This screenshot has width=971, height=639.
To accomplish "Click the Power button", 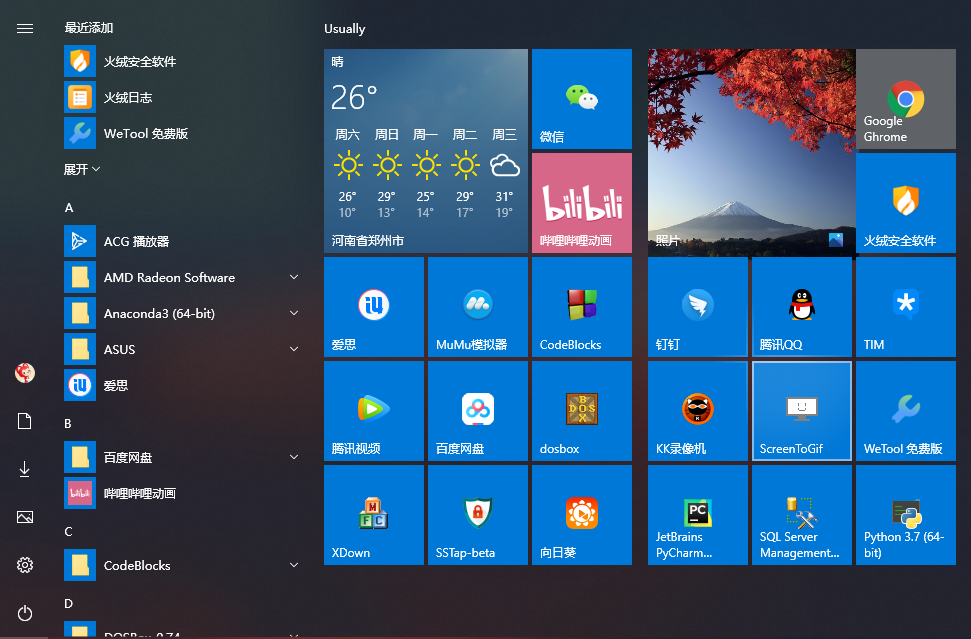I will [25, 613].
